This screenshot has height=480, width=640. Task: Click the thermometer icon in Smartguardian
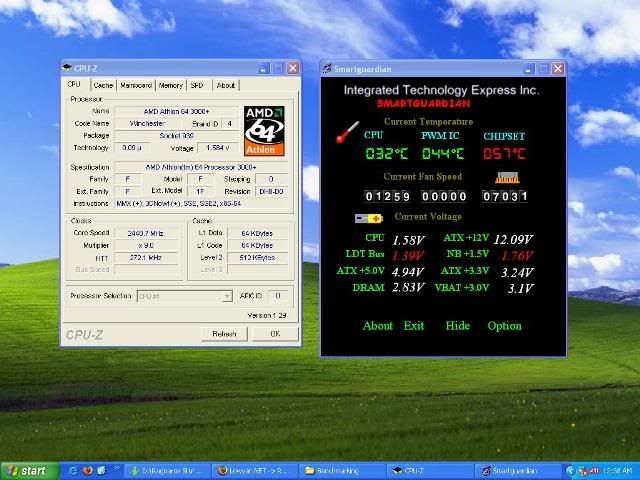pyautogui.click(x=347, y=132)
